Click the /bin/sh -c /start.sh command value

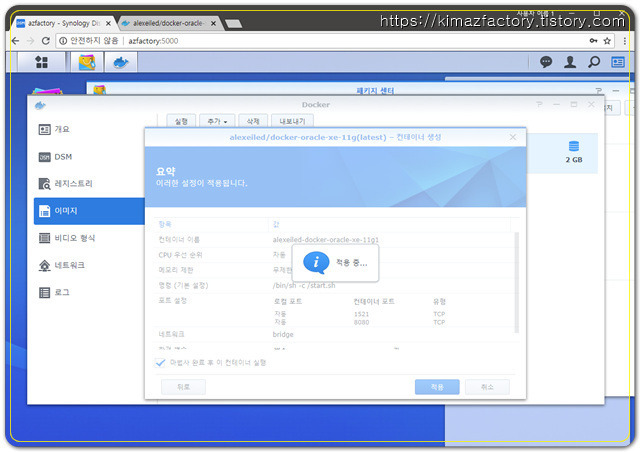(304, 285)
